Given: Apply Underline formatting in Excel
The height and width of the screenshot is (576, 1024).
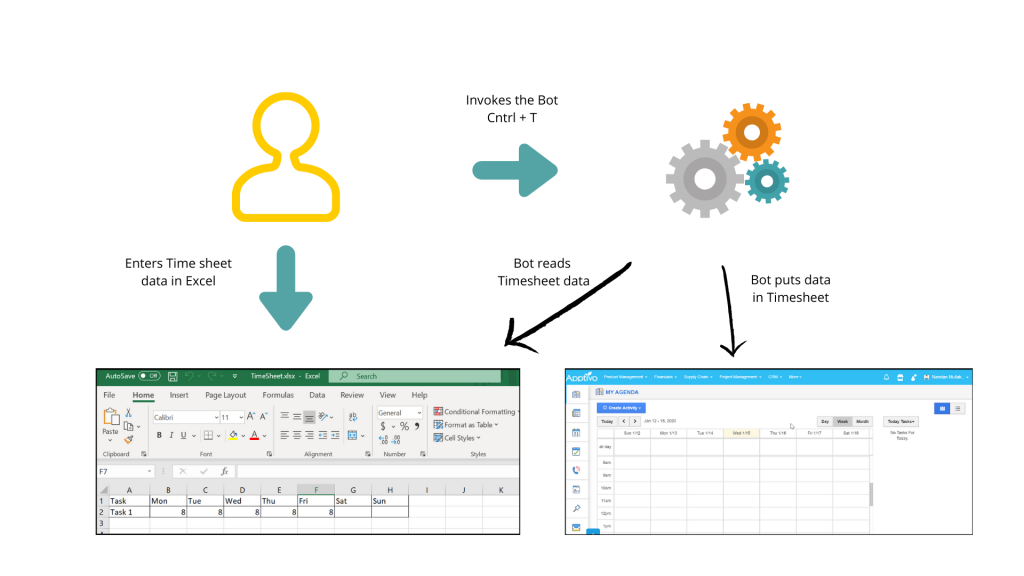Looking at the screenshot, I should (184, 436).
